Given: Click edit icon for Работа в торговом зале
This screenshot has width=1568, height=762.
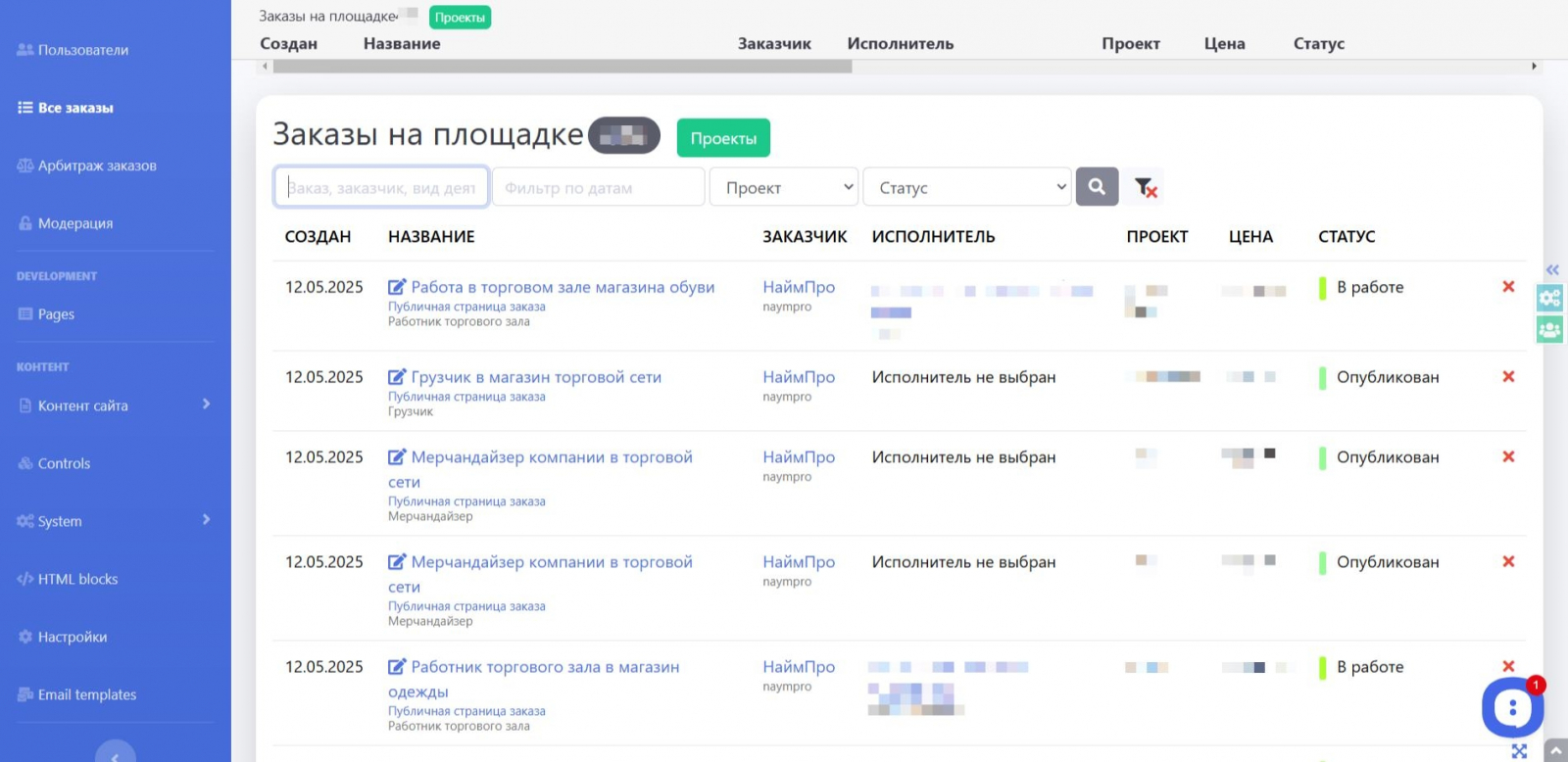Looking at the screenshot, I should 397,287.
